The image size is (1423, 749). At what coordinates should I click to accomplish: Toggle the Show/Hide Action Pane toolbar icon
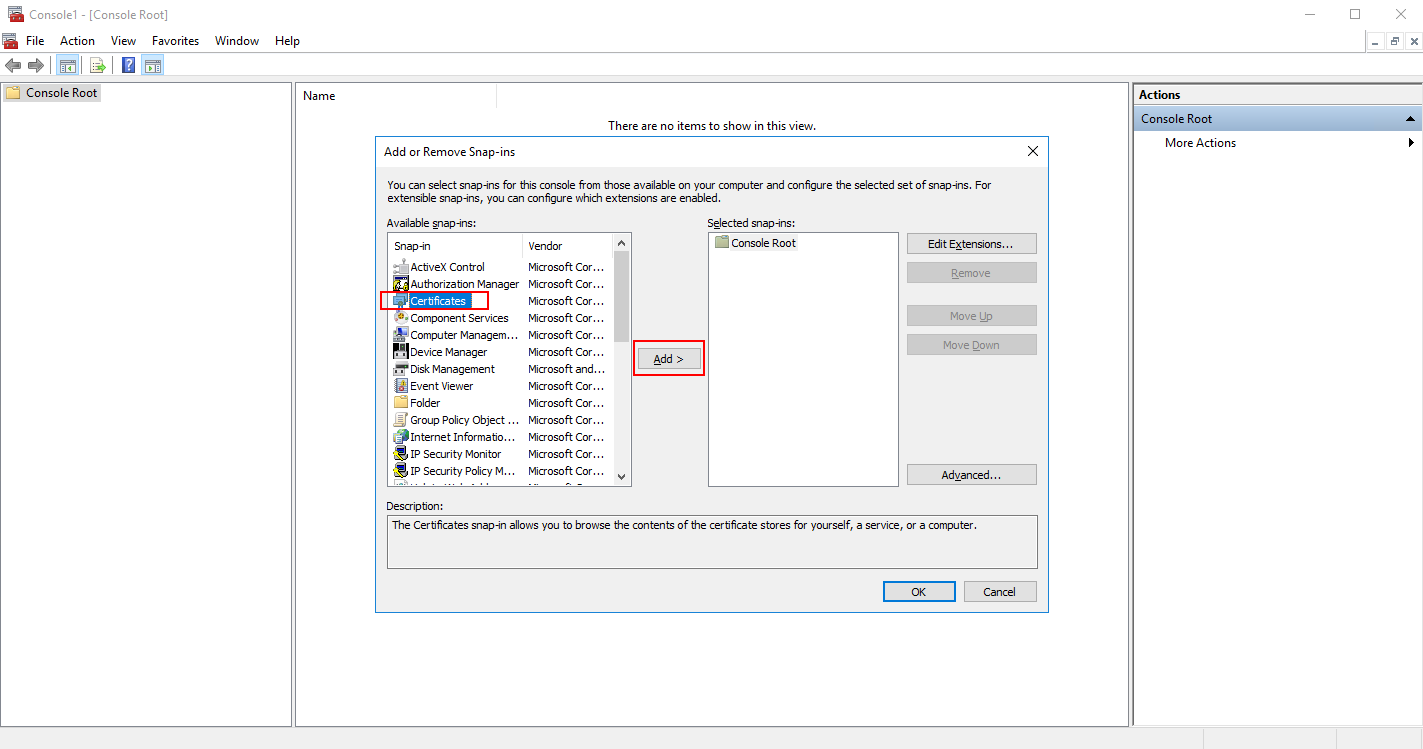point(152,64)
